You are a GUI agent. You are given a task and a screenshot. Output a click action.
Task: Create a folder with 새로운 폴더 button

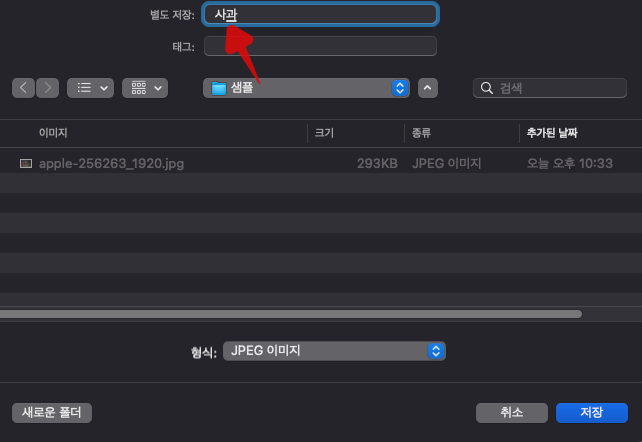coord(52,413)
